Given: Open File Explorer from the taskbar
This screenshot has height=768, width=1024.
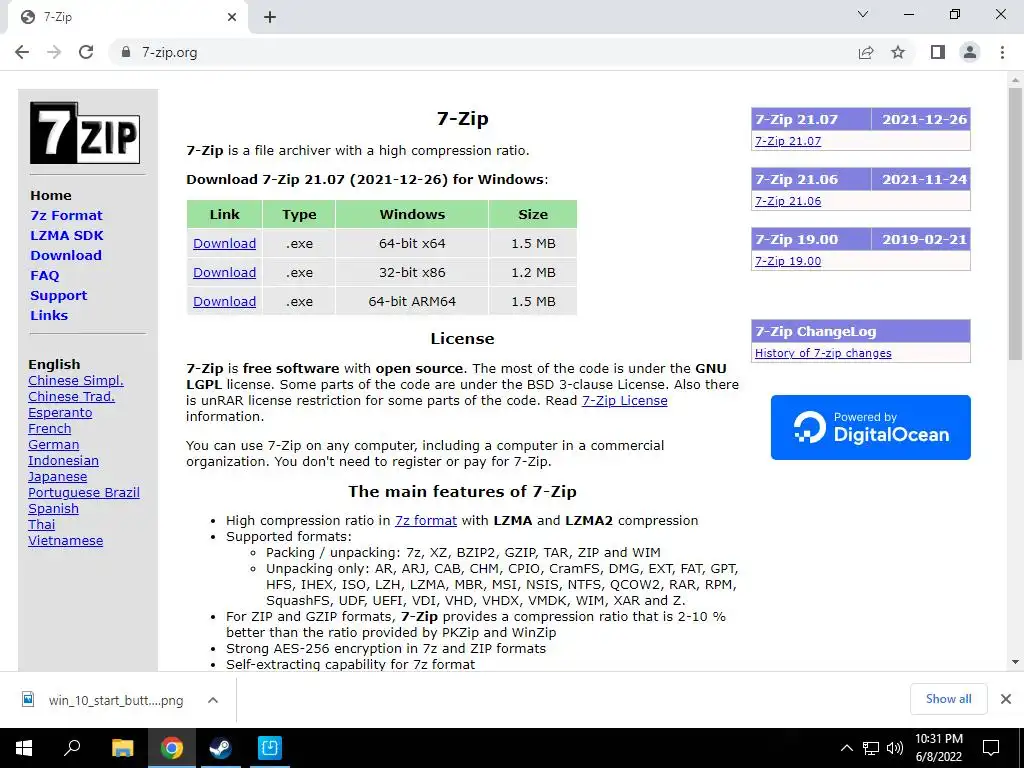Looking at the screenshot, I should pyautogui.click(x=122, y=748).
